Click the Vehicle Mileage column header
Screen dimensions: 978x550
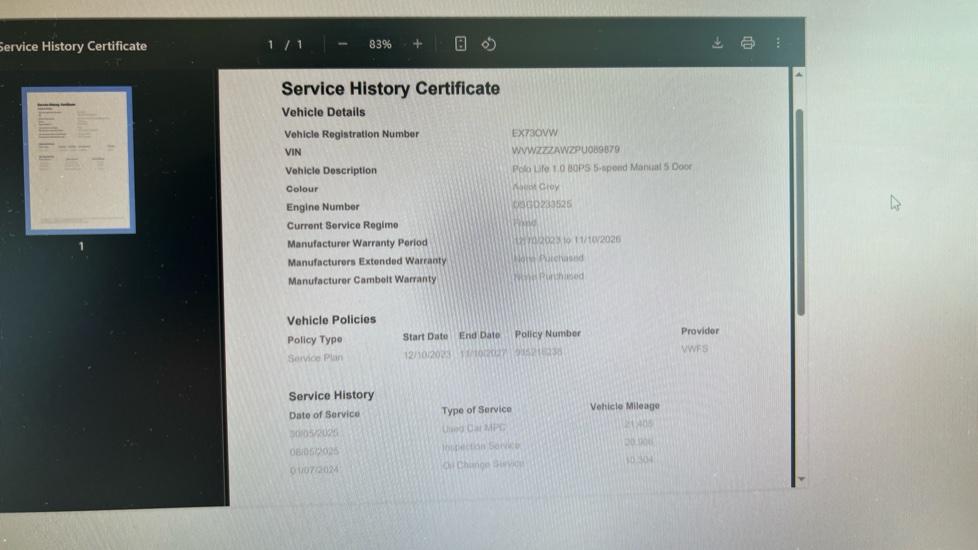click(625, 406)
